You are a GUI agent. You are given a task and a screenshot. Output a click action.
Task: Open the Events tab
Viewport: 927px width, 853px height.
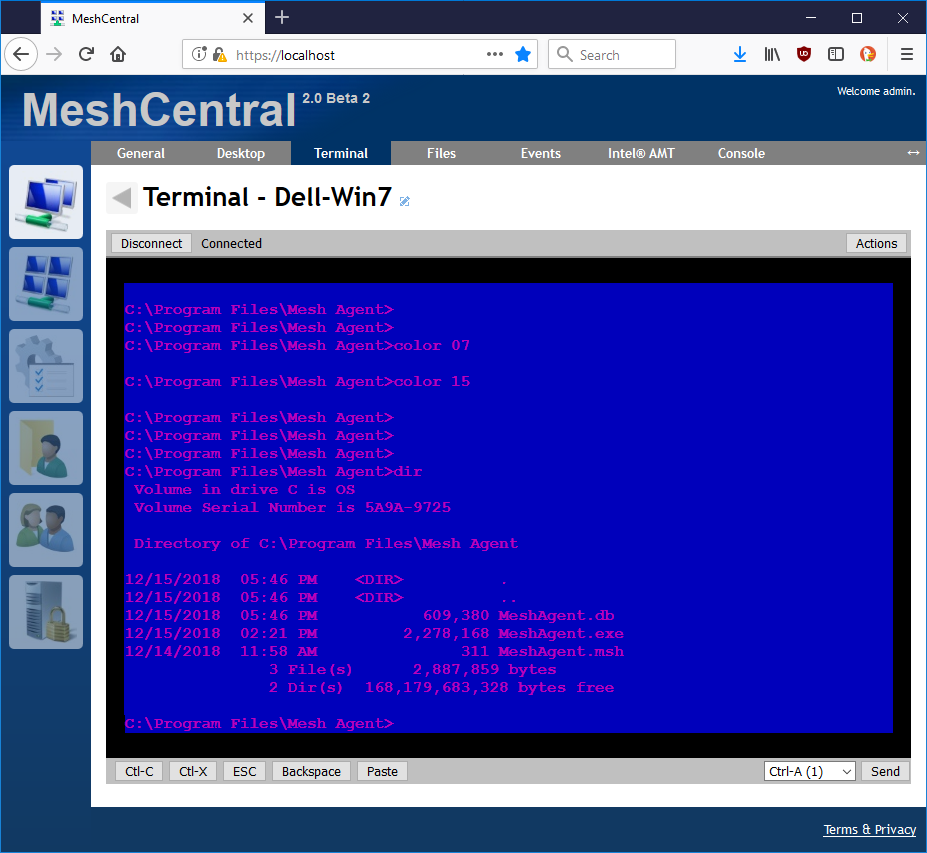click(540, 153)
